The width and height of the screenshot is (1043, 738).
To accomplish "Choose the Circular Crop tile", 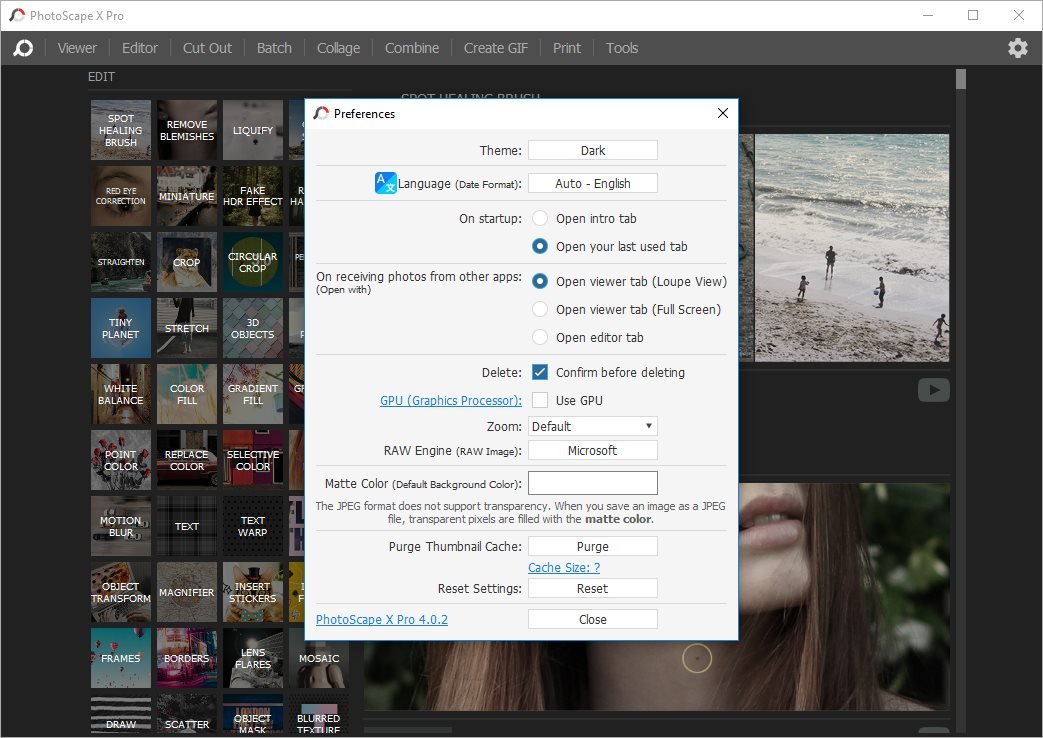I will (x=253, y=262).
